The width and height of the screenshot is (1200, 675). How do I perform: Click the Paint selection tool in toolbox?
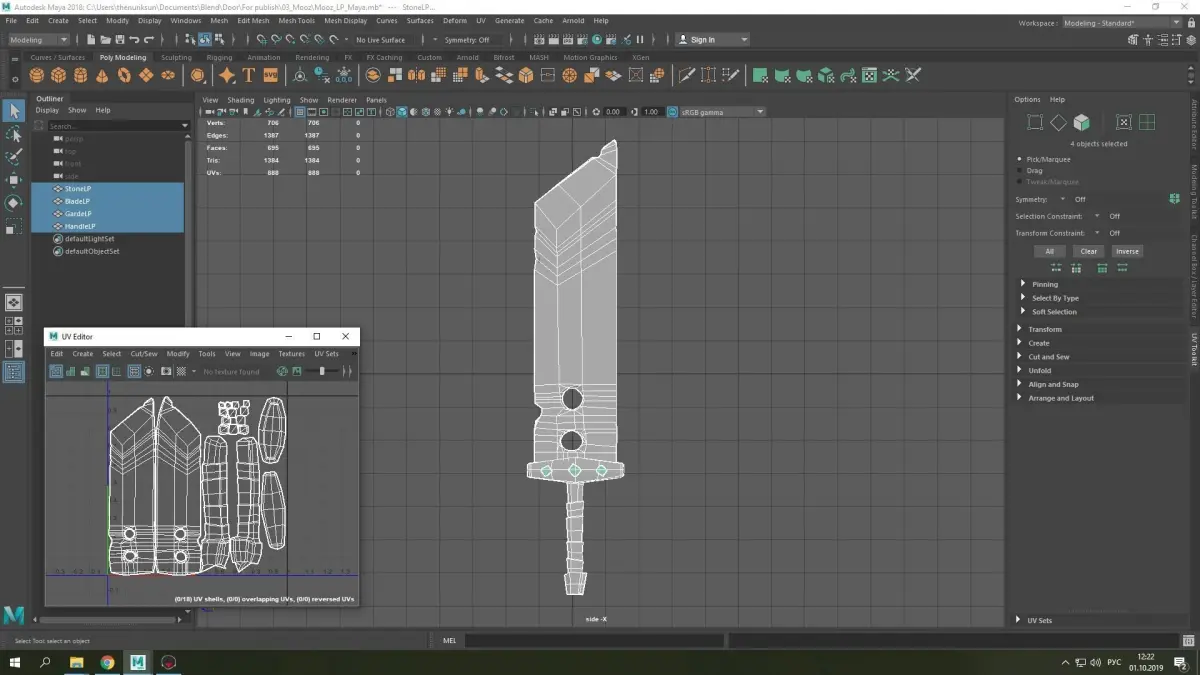point(14,157)
